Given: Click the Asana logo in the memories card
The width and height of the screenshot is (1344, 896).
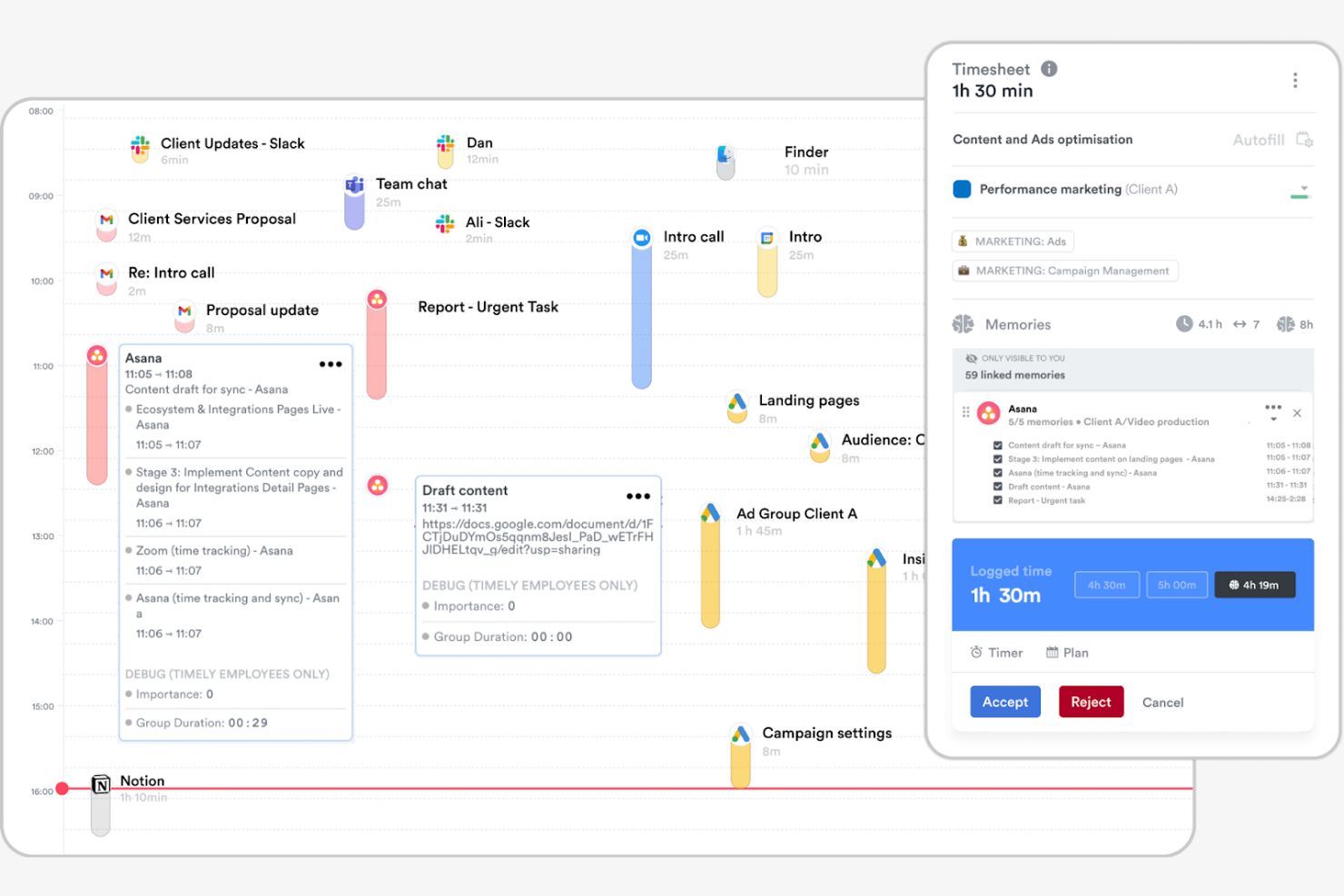Looking at the screenshot, I should tap(988, 413).
